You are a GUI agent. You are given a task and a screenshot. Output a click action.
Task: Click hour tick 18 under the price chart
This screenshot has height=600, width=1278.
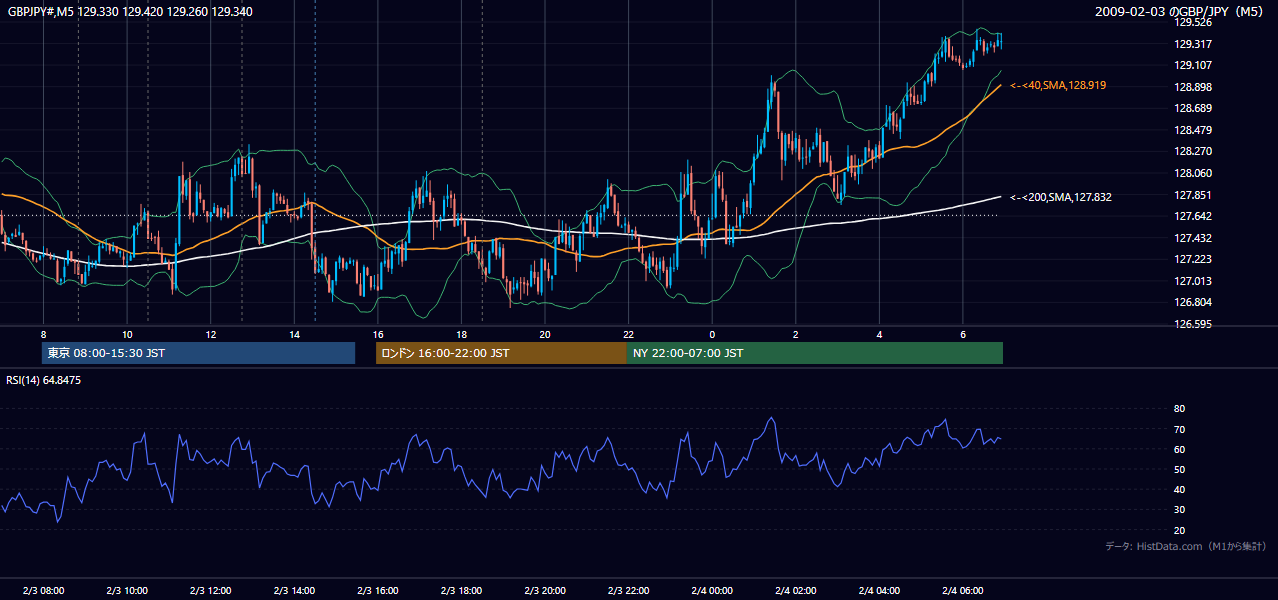tap(461, 334)
